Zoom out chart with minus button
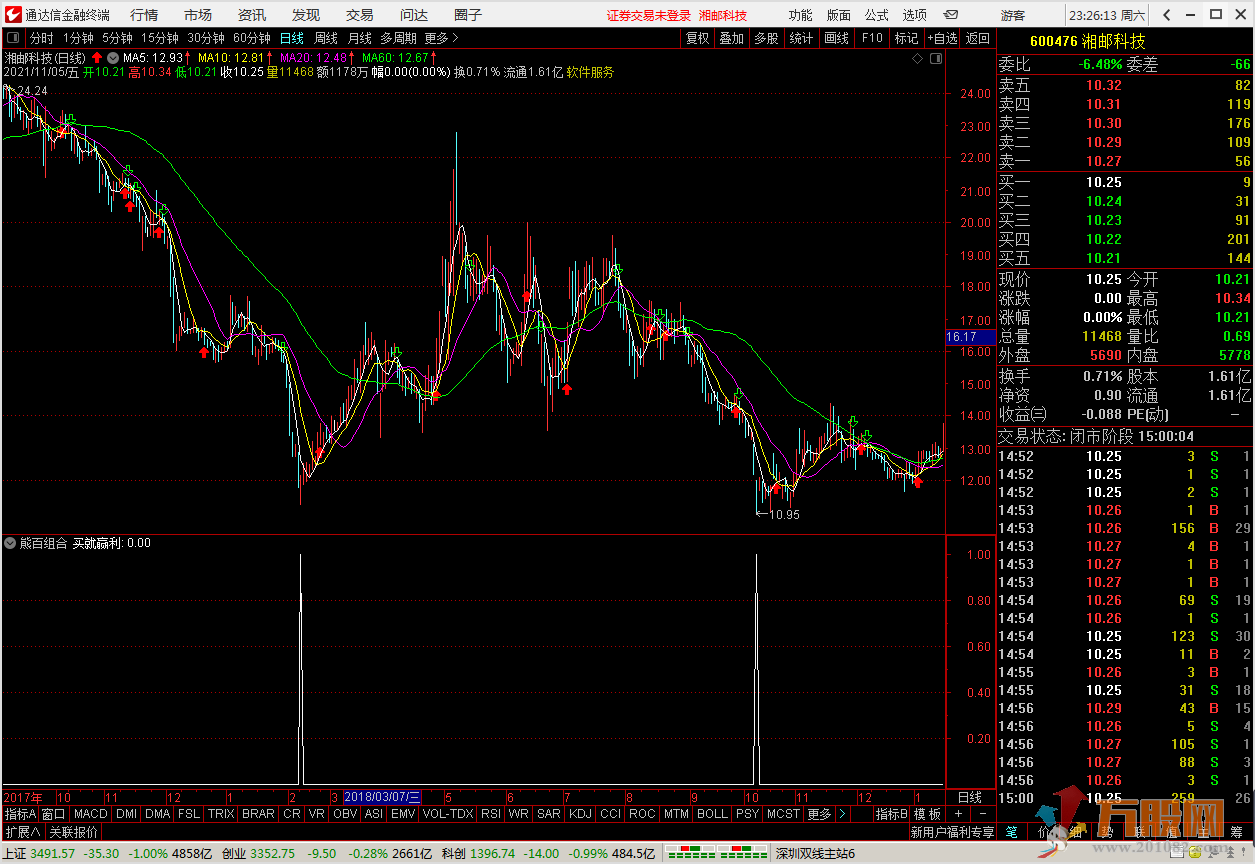Viewport: 1255px width, 864px height. pos(982,814)
